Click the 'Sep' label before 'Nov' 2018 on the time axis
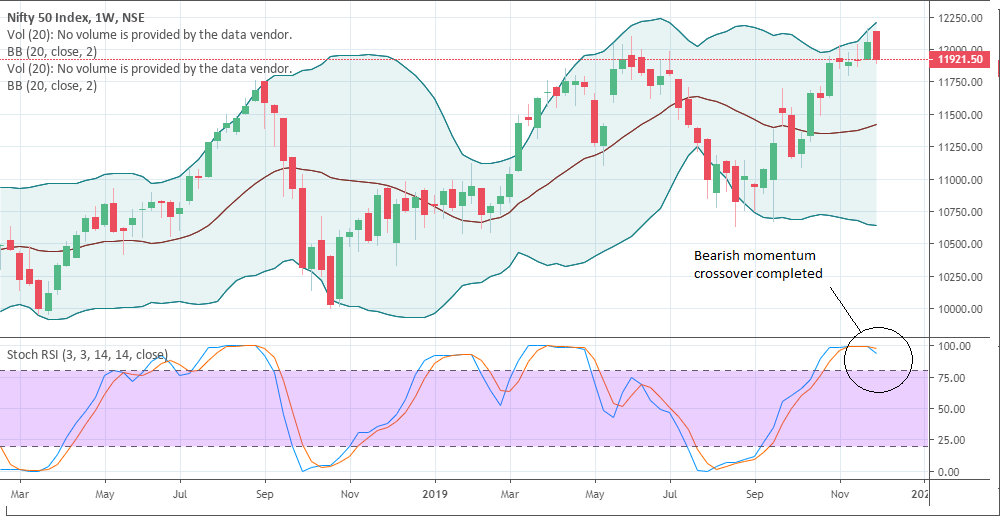 click(x=265, y=494)
